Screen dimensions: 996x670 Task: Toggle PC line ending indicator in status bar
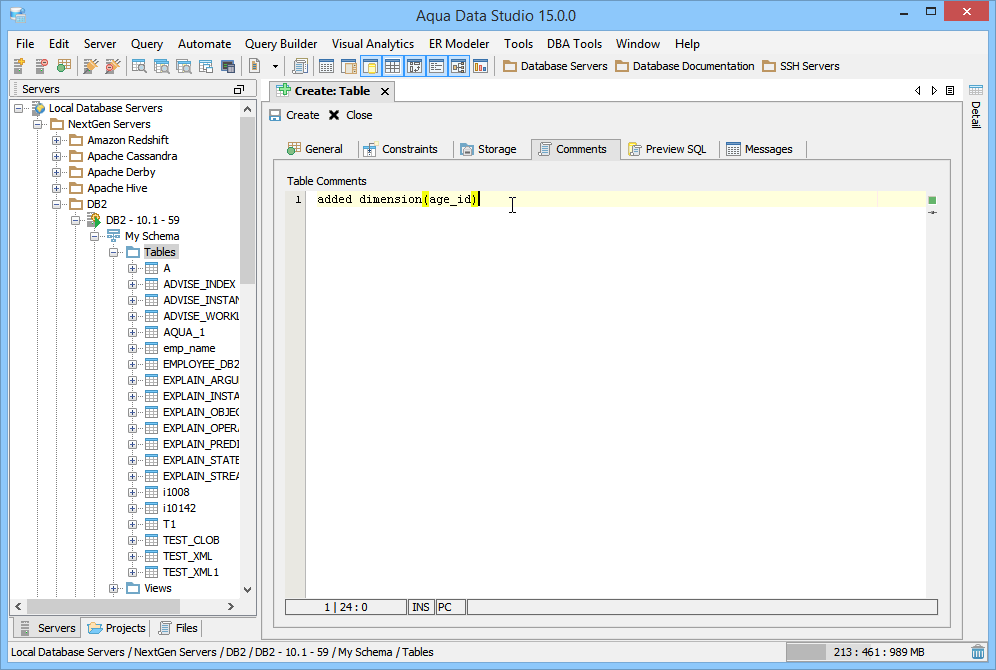pyautogui.click(x=450, y=607)
